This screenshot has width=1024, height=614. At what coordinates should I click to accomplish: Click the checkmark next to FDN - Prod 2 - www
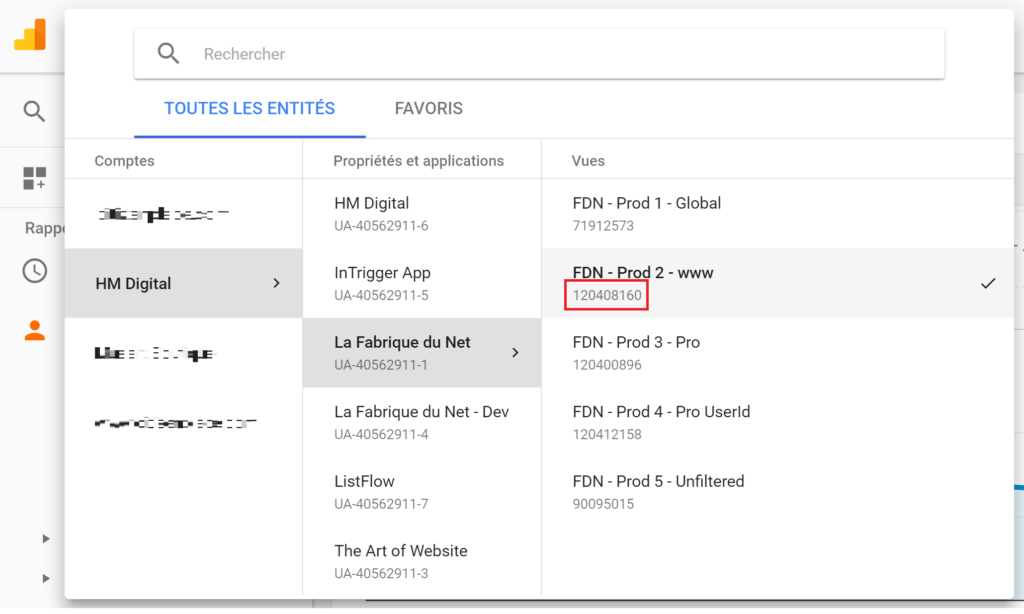[988, 283]
